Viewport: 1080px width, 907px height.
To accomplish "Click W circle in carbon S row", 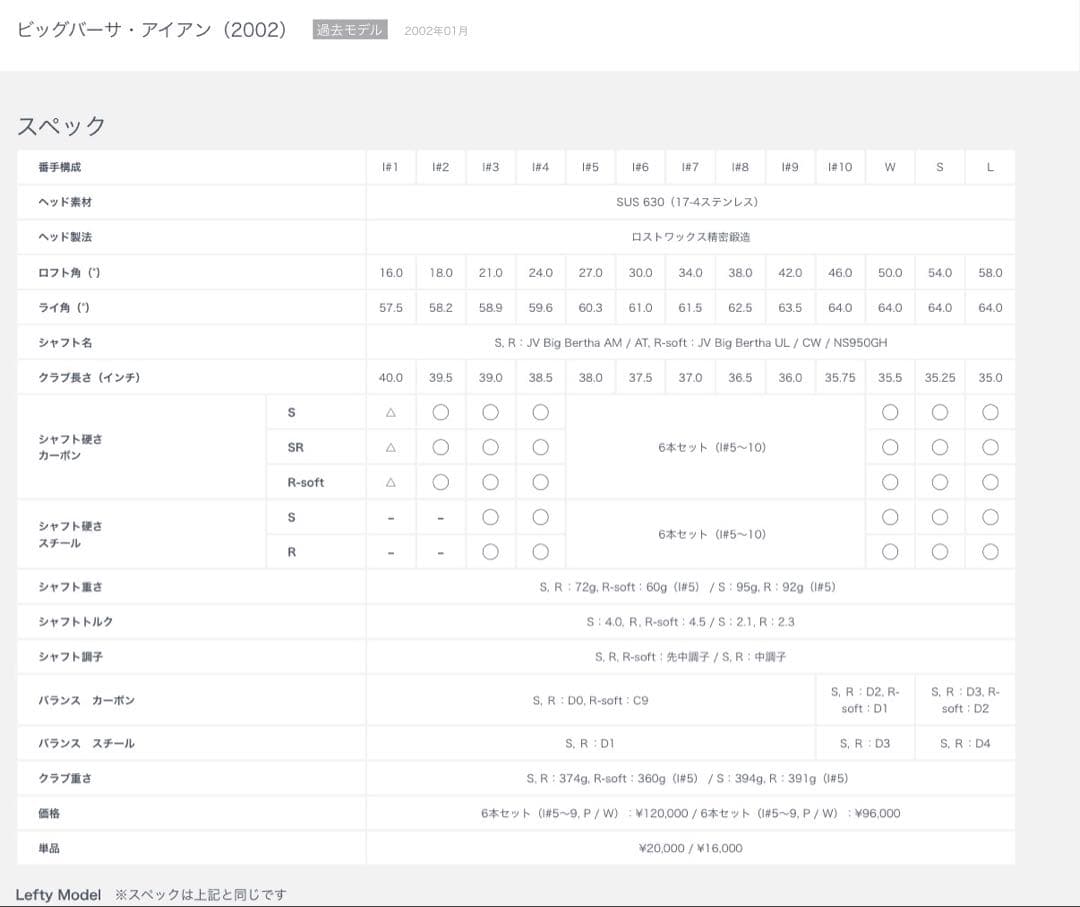I will [x=890, y=413].
